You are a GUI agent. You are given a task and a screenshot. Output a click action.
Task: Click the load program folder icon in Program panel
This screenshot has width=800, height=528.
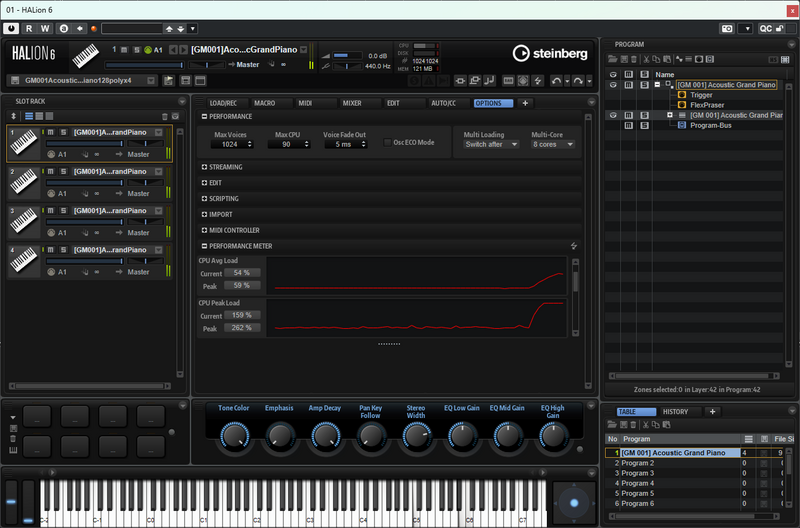click(613, 60)
